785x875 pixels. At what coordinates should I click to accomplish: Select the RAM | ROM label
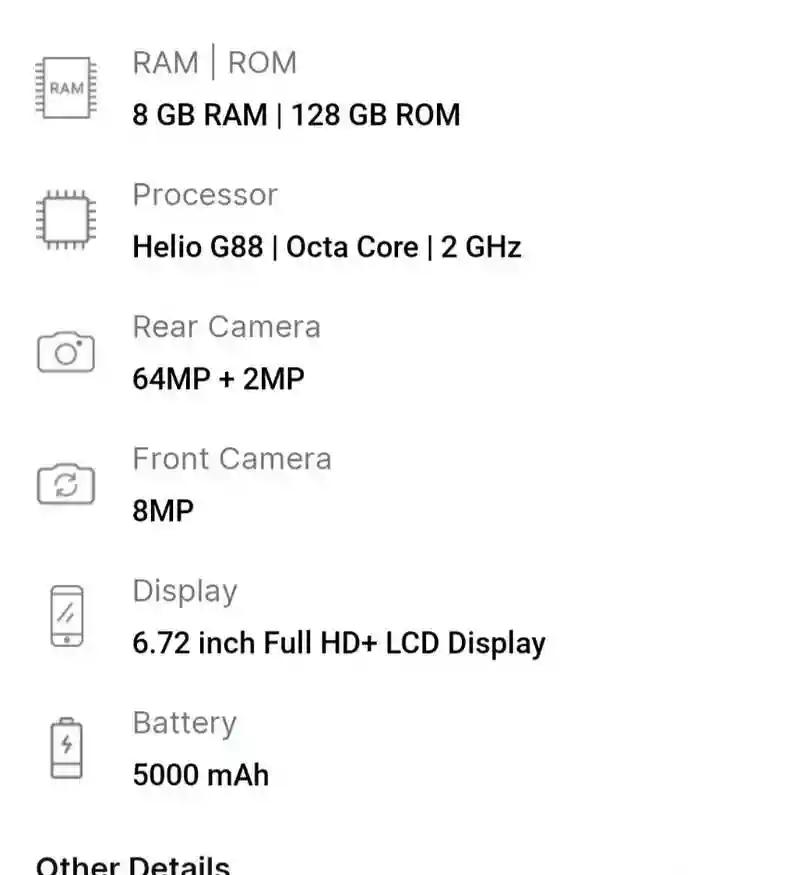215,62
